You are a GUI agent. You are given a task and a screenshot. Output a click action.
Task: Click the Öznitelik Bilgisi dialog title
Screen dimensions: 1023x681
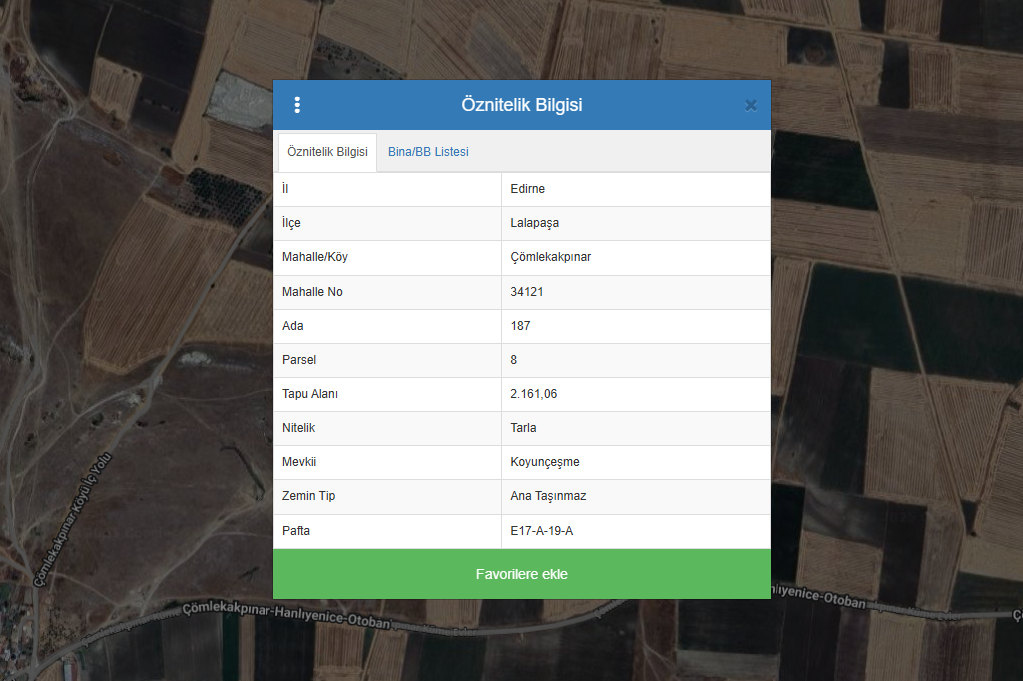click(x=521, y=105)
